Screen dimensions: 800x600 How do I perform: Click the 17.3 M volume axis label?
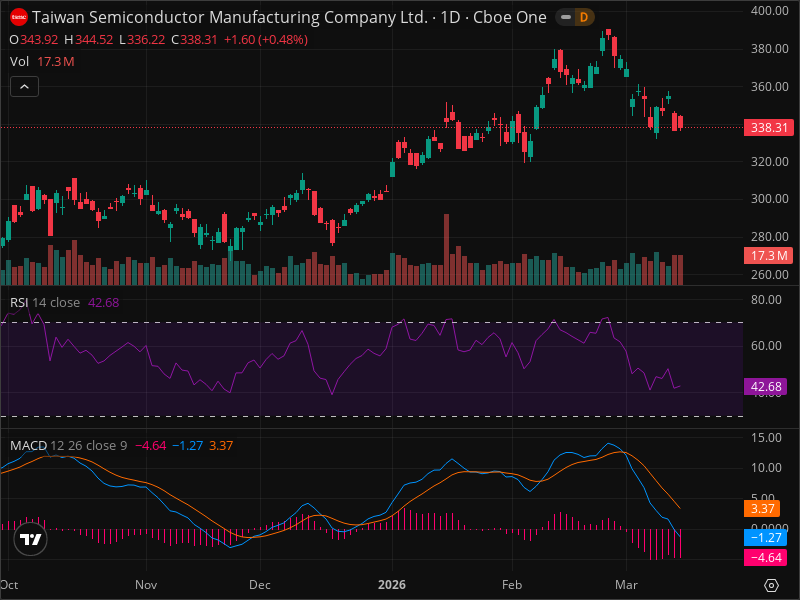(x=769, y=255)
